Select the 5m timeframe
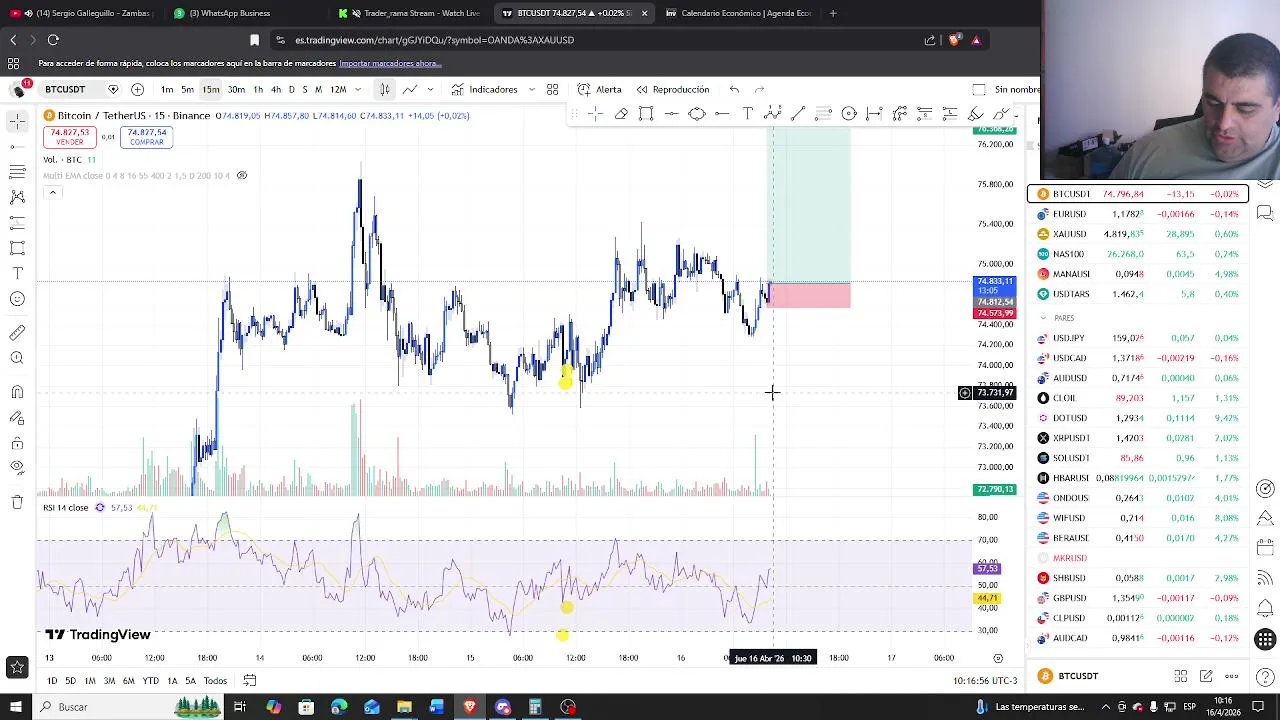 (x=187, y=90)
